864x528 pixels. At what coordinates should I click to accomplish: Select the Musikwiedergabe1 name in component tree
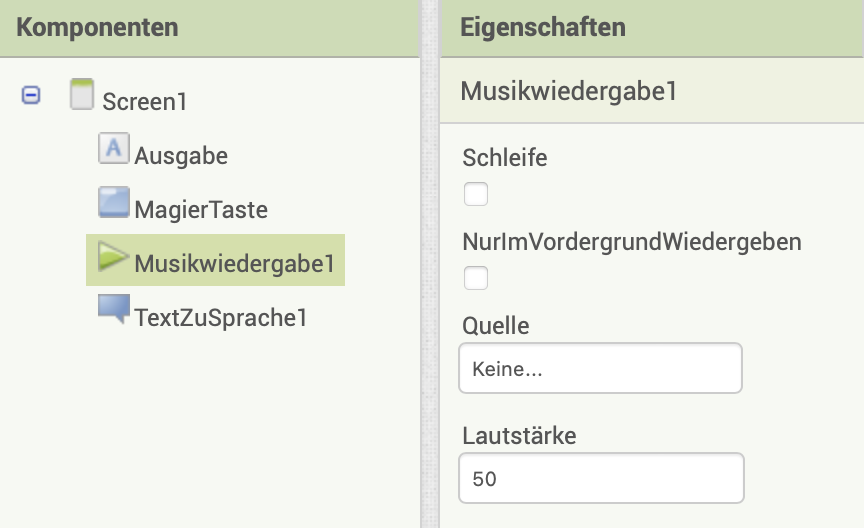(234, 264)
